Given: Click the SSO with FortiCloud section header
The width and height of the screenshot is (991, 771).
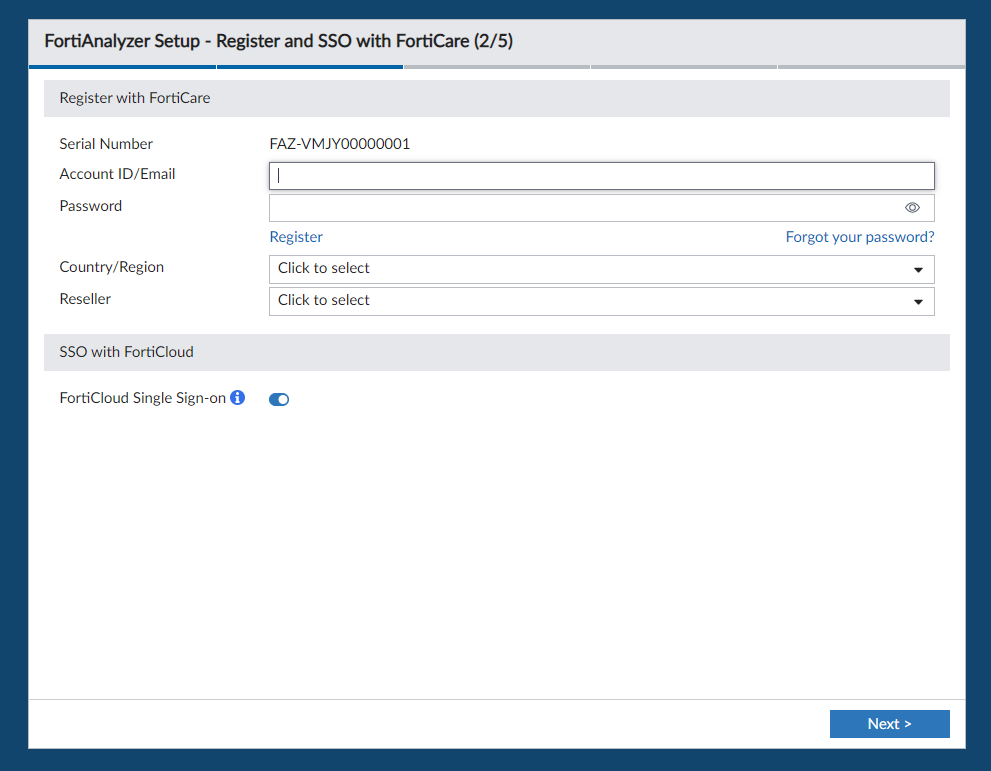Looking at the screenshot, I should coord(126,352).
